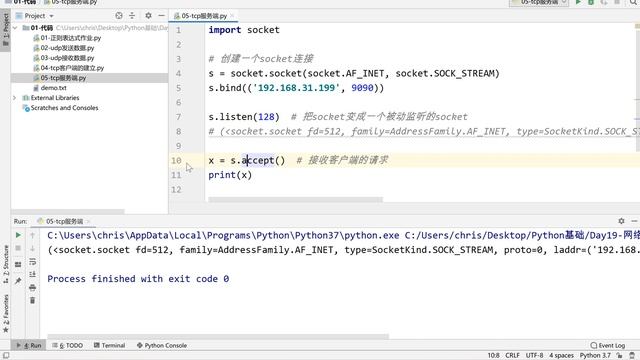
Task: Hide the Run panel with the minimize dash
Action: [634, 221]
